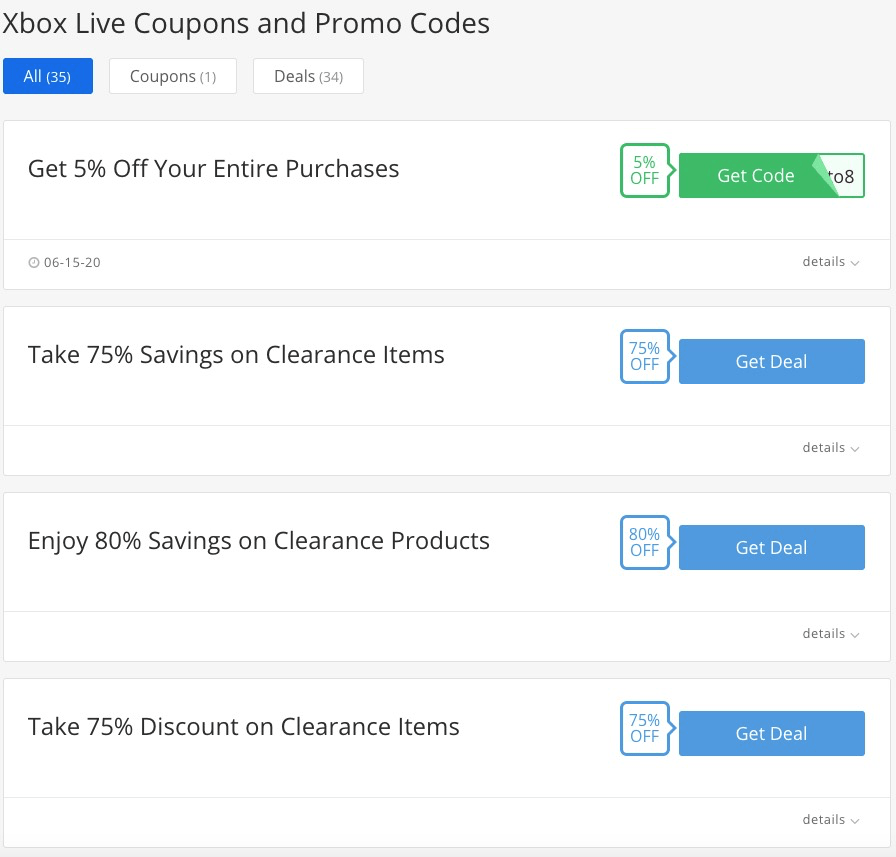The image size is (896, 857).
Task: Get Deal for 80% Savings on Clearance Products
Action: point(771,547)
